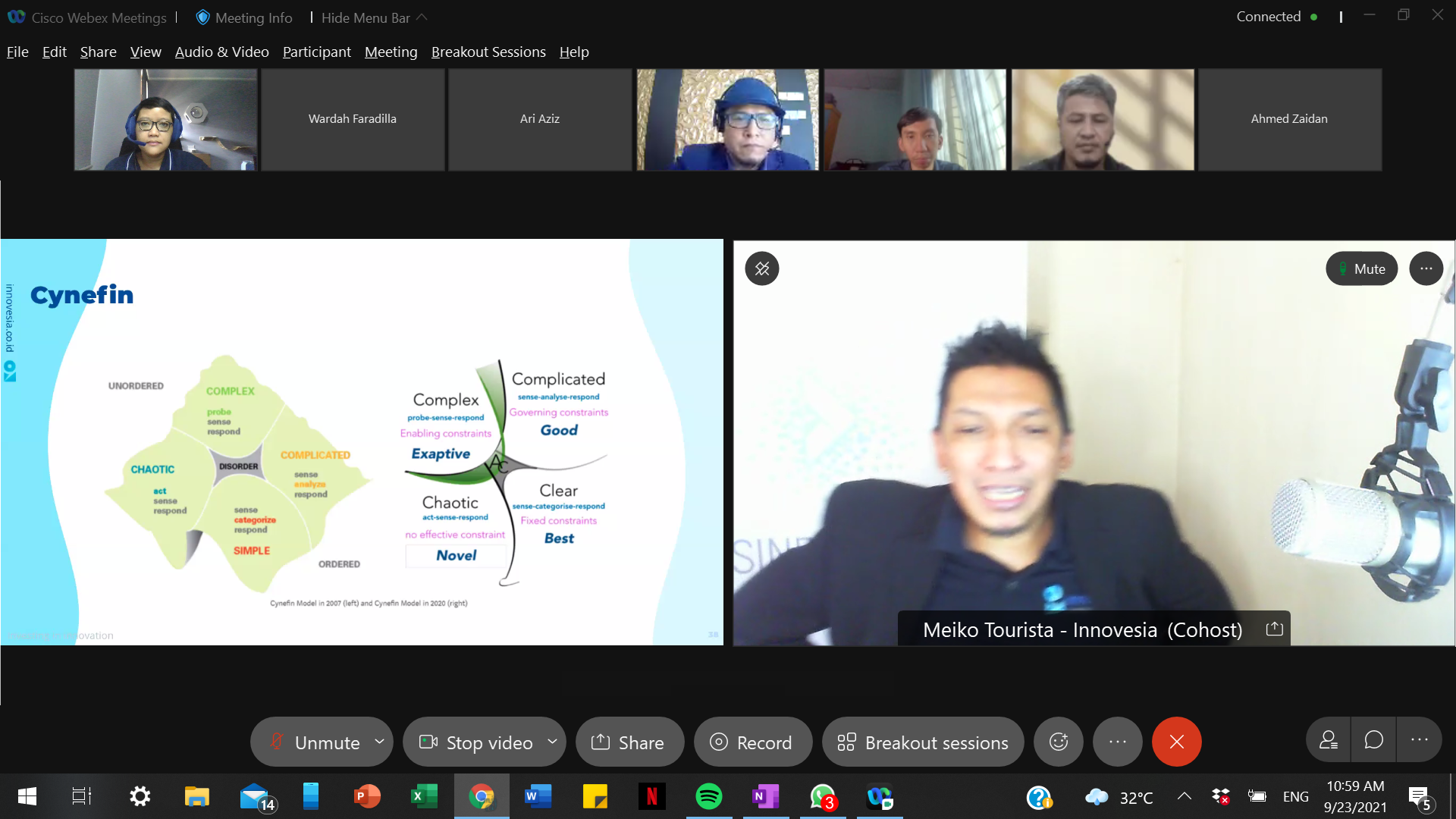Viewport: 1456px width, 819px height.
Task: Open panel options ellipsis at bottom right
Action: [x=1419, y=740]
